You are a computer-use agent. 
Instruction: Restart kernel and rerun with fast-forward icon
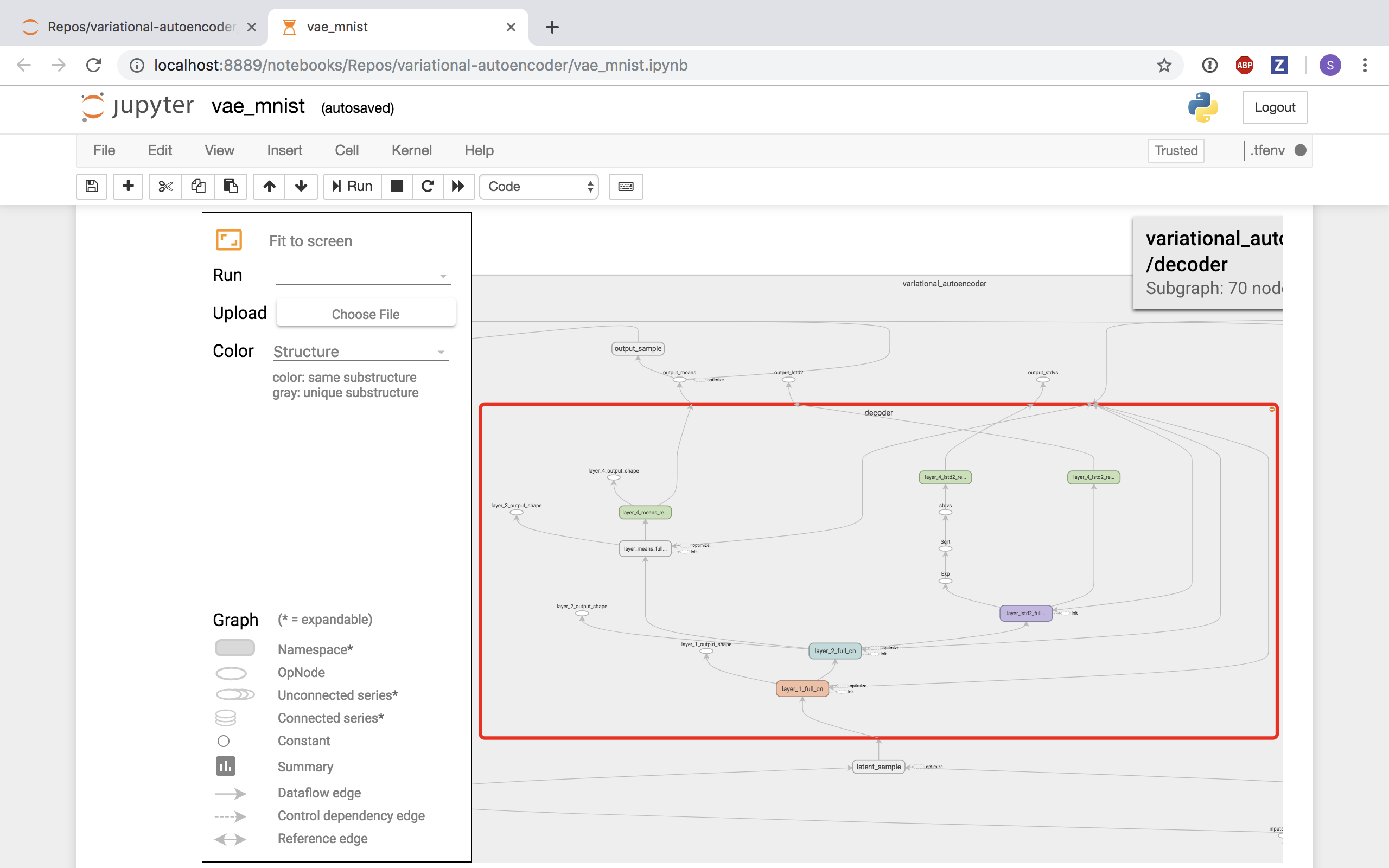click(457, 186)
